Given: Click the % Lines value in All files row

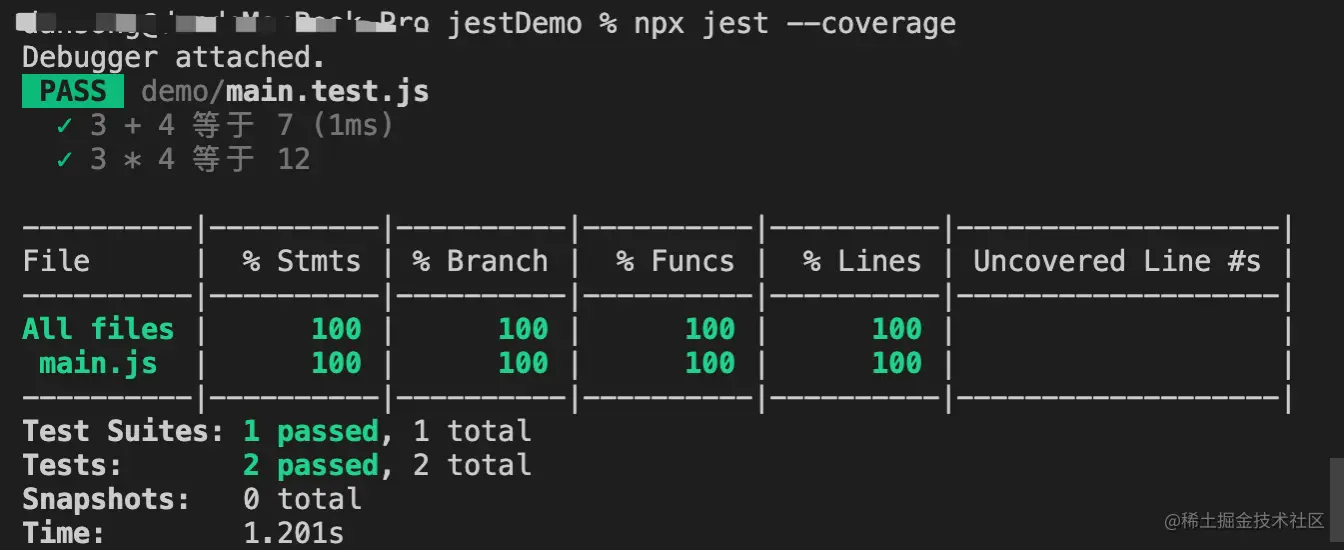Looking at the screenshot, I should point(897,329).
